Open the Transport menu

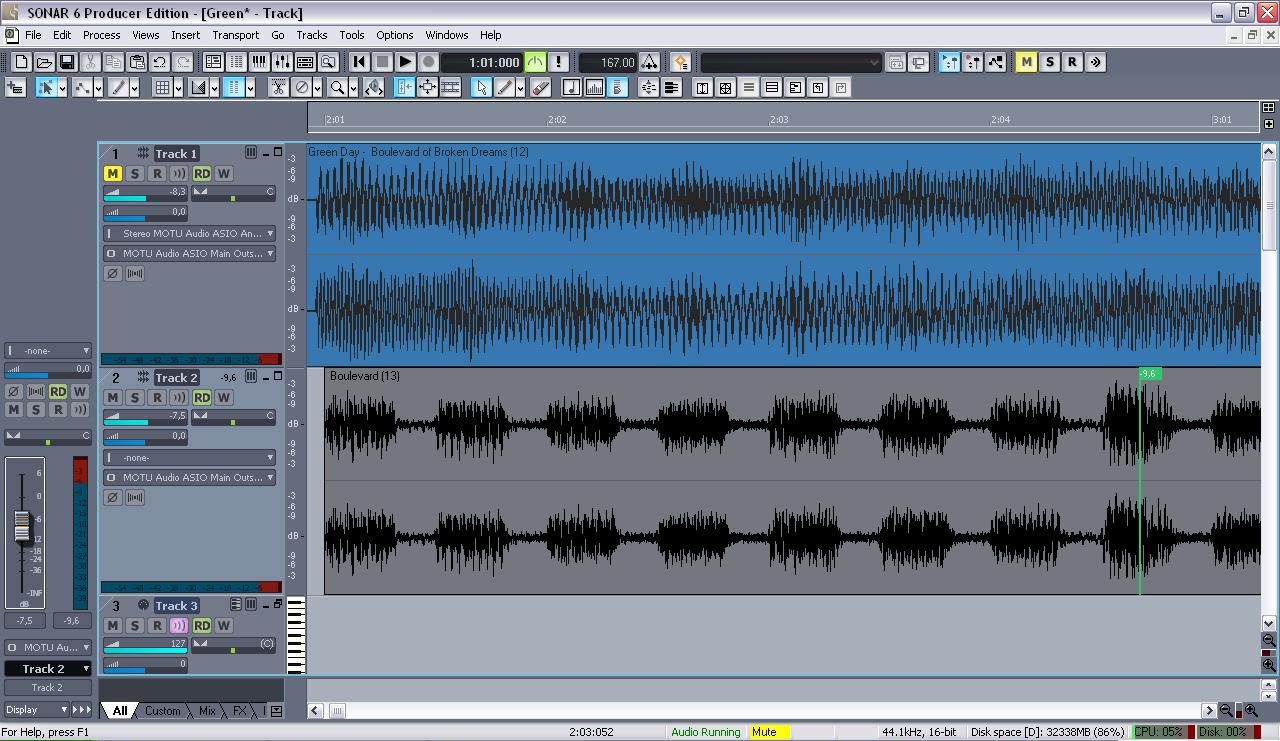click(235, 35)
